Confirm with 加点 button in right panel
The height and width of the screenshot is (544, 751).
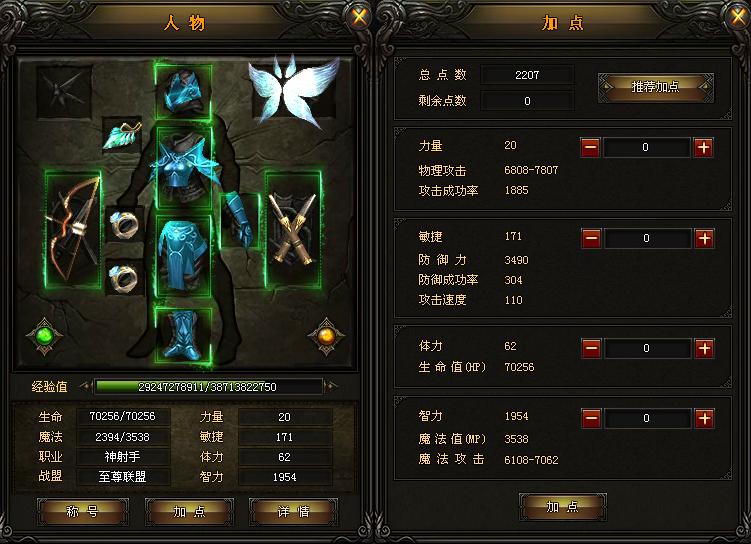tap(563, 507)
